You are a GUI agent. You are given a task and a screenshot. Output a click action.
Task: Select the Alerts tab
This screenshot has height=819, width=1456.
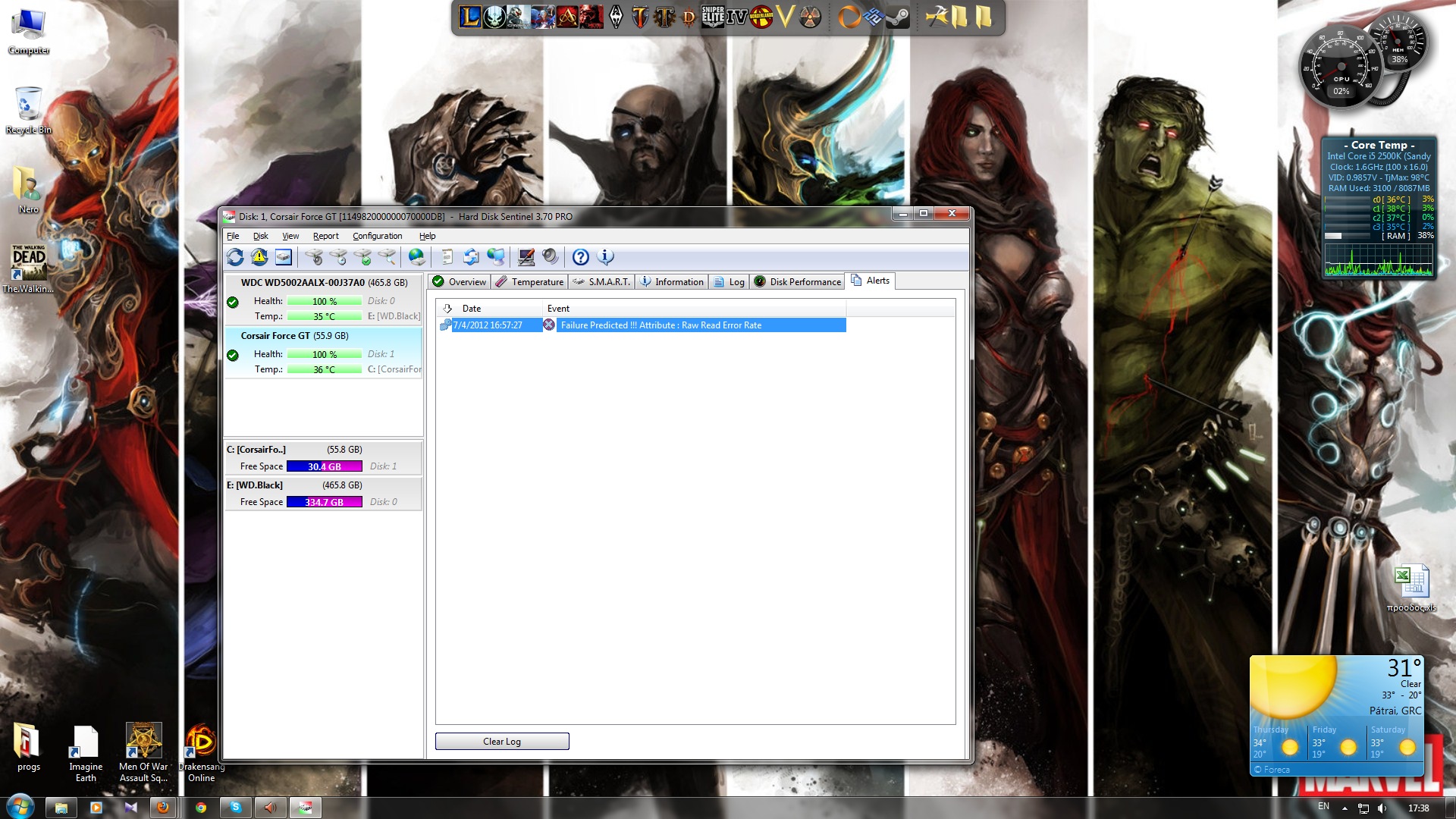(x=871, y=281)
